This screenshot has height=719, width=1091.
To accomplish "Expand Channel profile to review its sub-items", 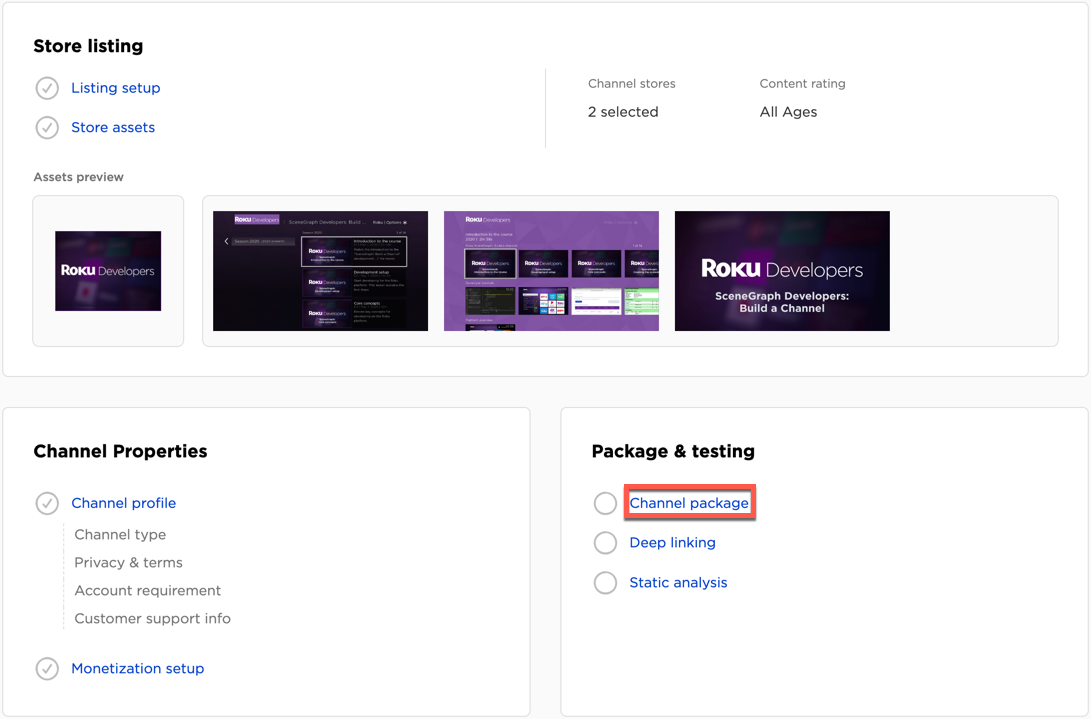I will (x=123, y=503).
